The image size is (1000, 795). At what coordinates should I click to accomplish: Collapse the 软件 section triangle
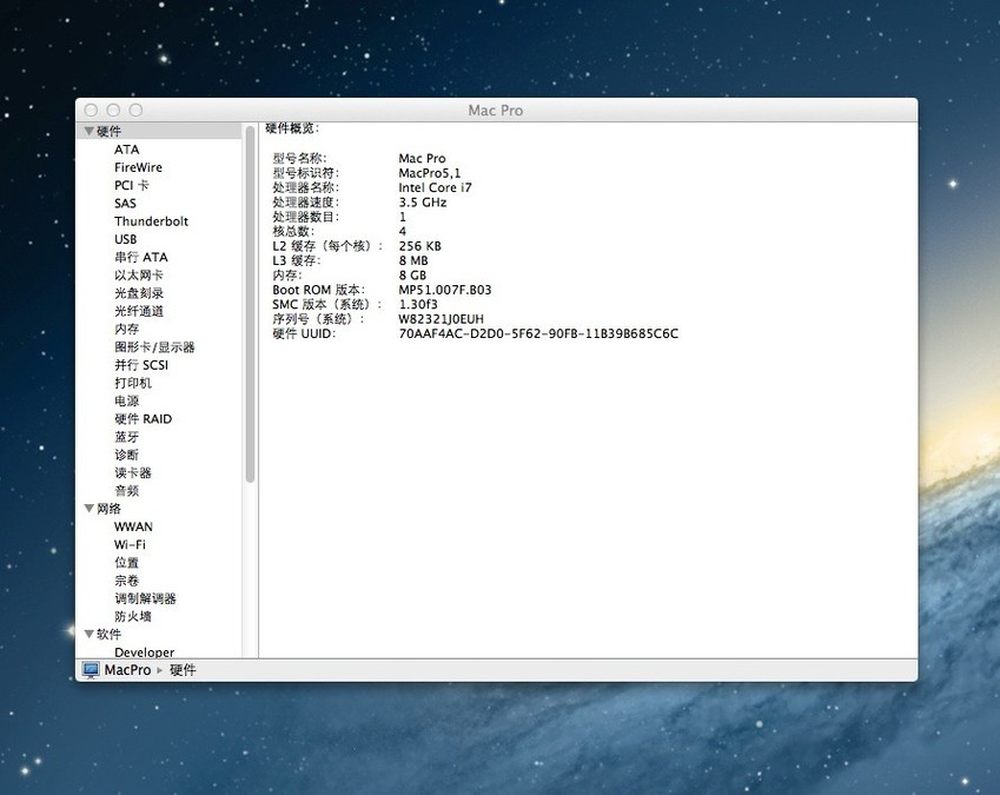pos(89,634)
